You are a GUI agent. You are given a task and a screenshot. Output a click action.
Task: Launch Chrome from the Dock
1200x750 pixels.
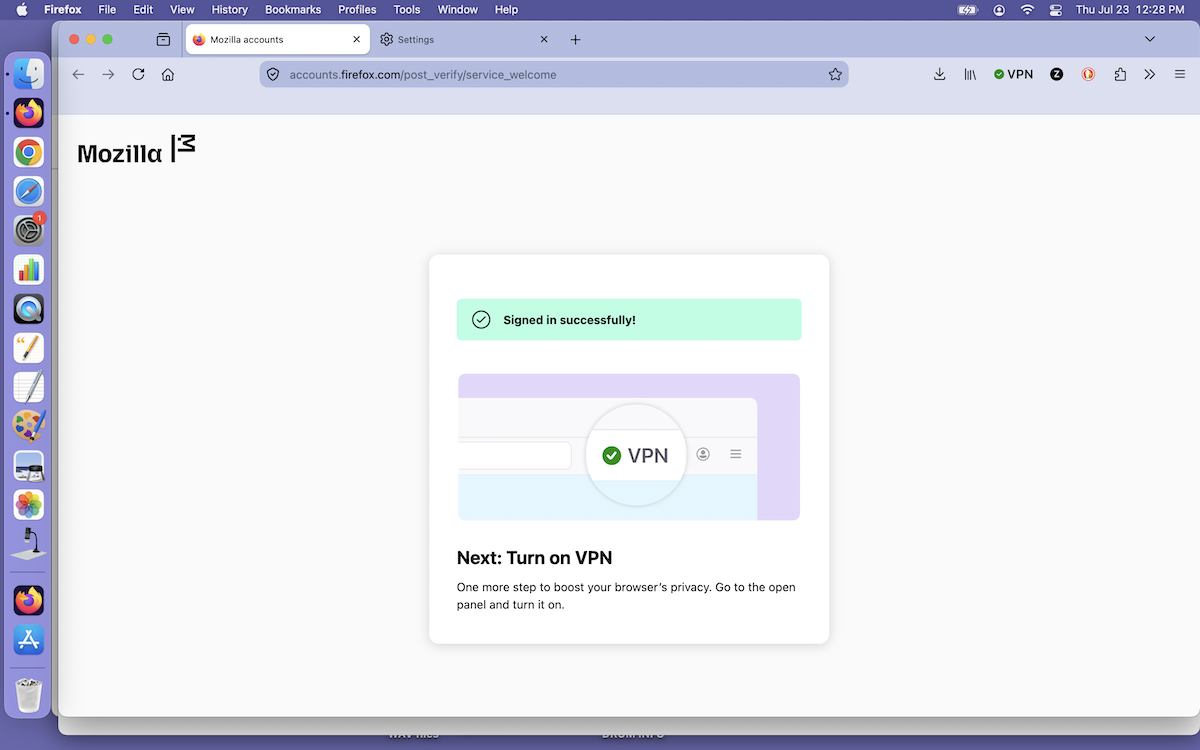pyautogui.click(x=29, y=152)
